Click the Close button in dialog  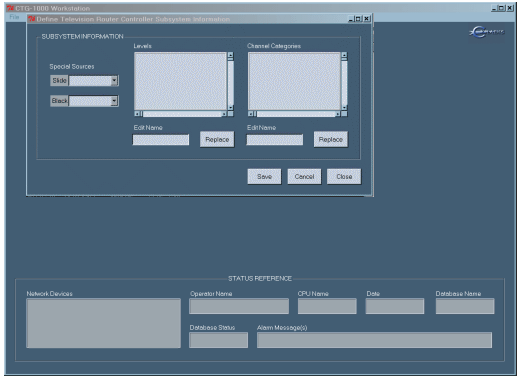[344, 177]
